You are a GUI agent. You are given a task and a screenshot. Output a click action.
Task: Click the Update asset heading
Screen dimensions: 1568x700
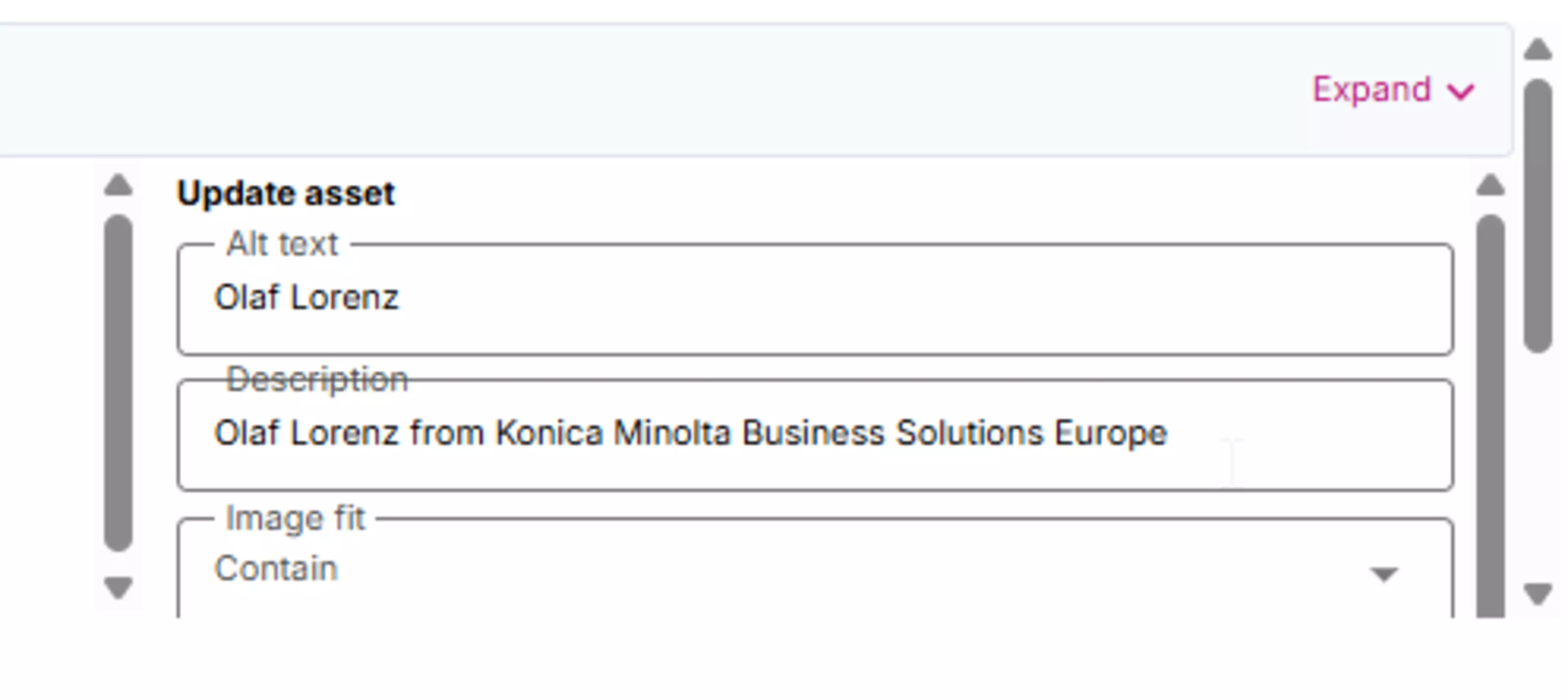(x=285, y=194)
